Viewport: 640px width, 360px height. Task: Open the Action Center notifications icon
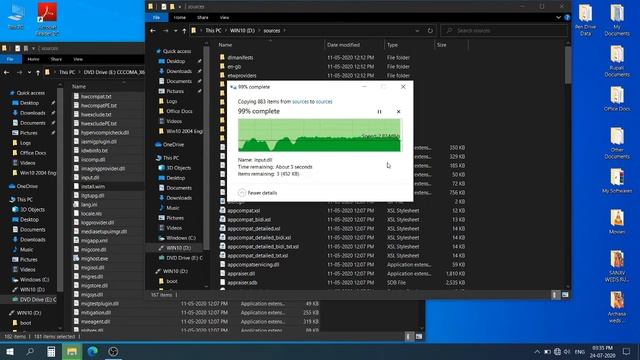pos(627,351)
